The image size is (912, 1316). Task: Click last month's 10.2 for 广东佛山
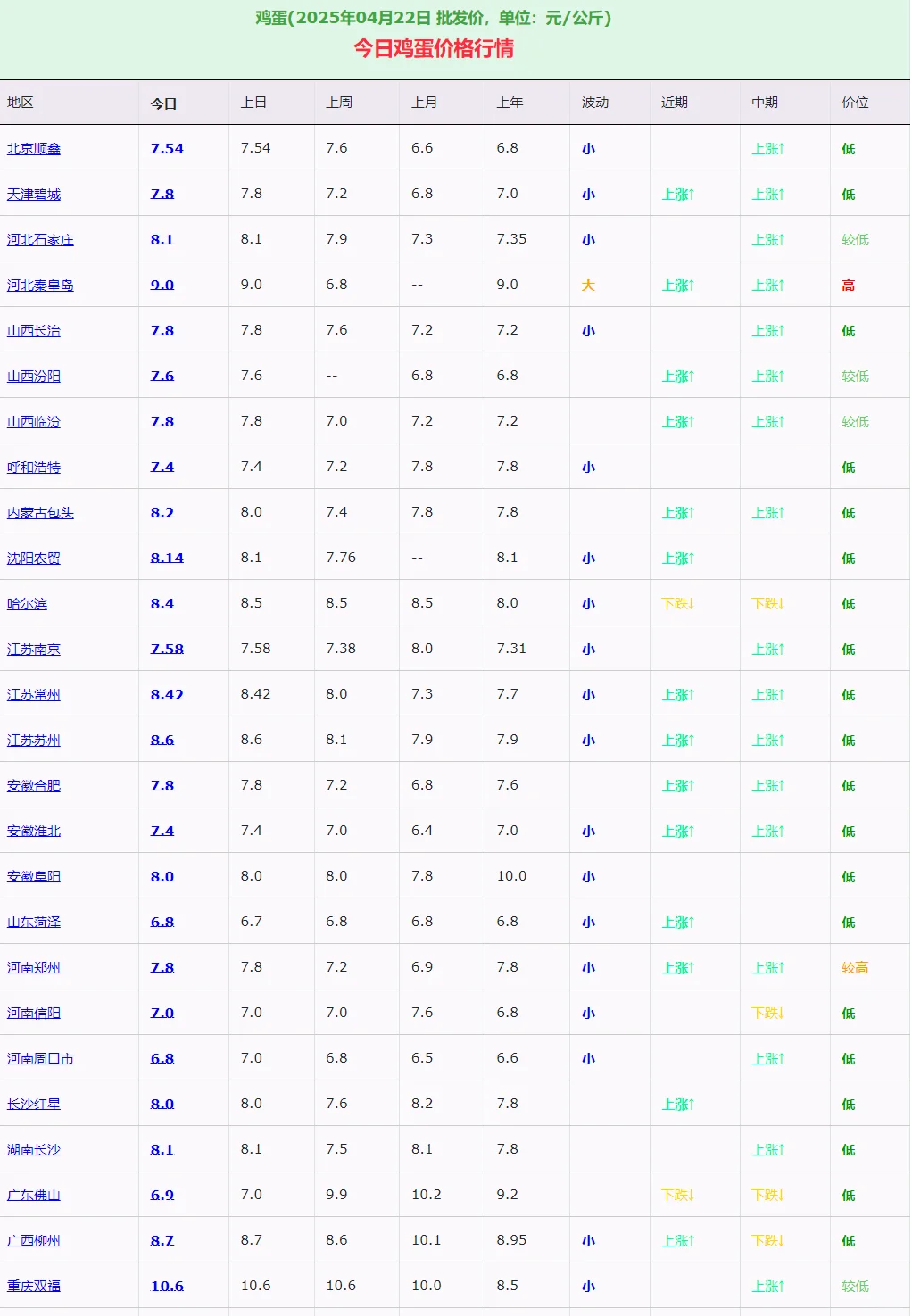pyautogui.click(x=427, y=1195)
